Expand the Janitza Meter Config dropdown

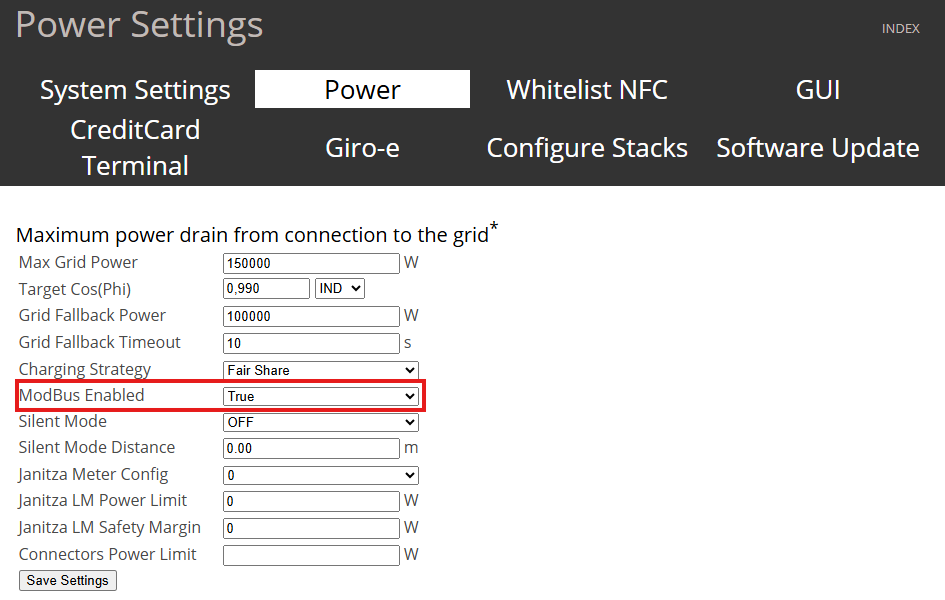point(320,475)
